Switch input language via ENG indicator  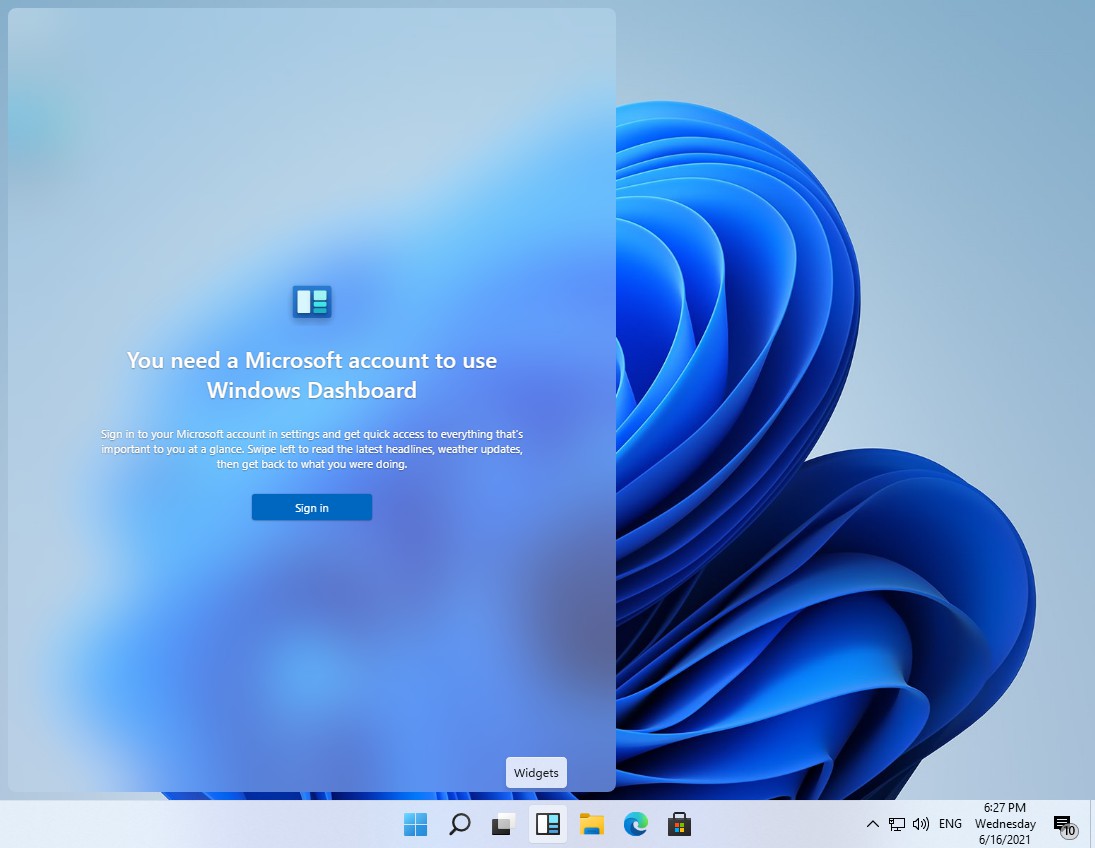click(x=950, y=824)
